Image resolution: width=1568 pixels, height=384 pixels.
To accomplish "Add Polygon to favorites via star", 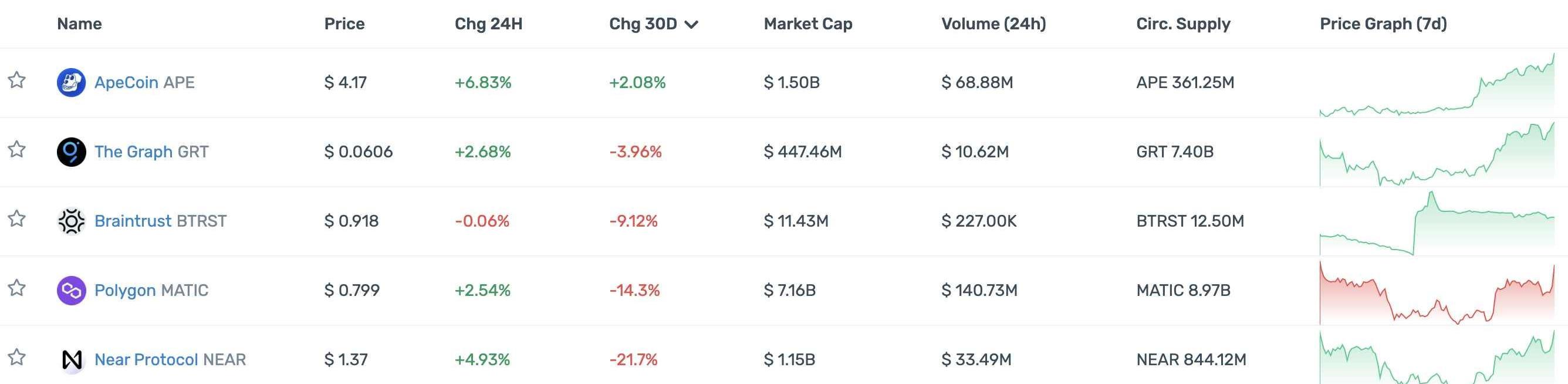I will coord(17,288).
